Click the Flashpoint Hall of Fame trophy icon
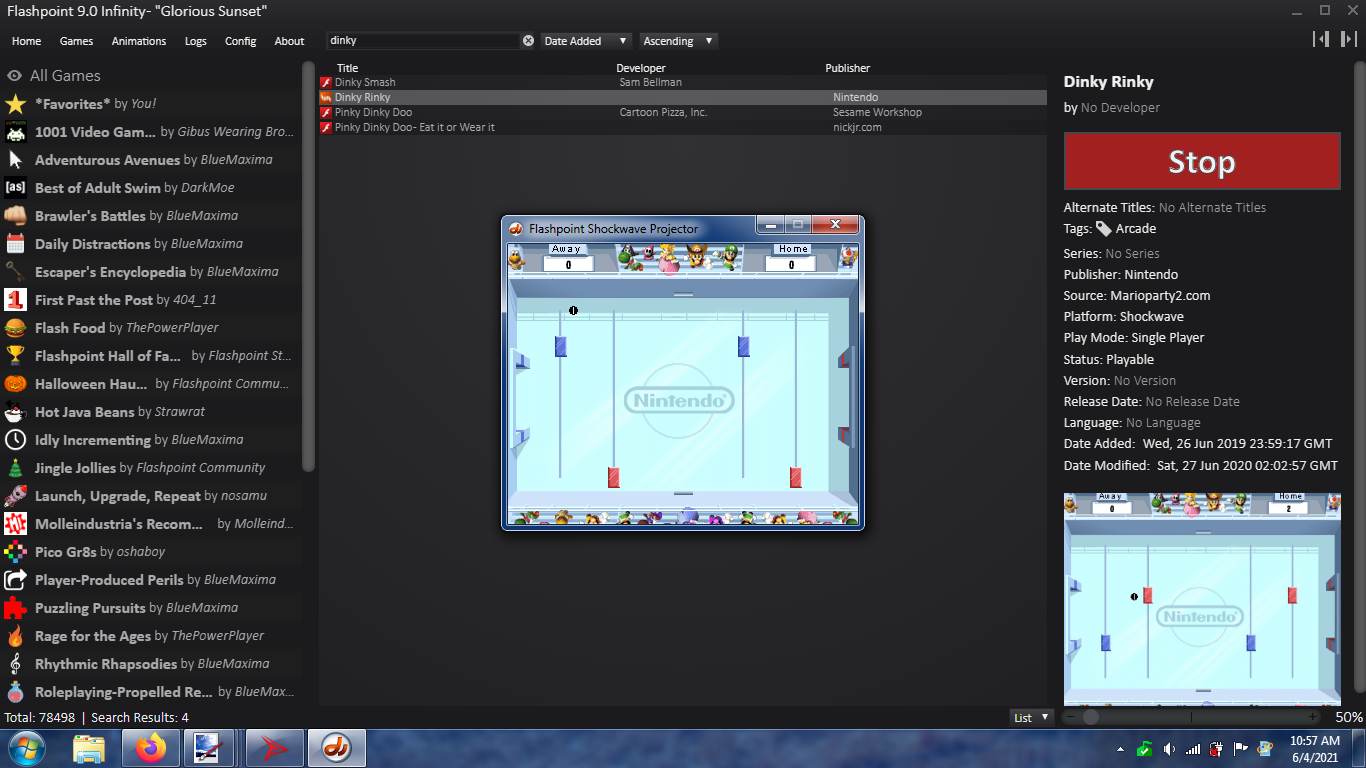 15,356
